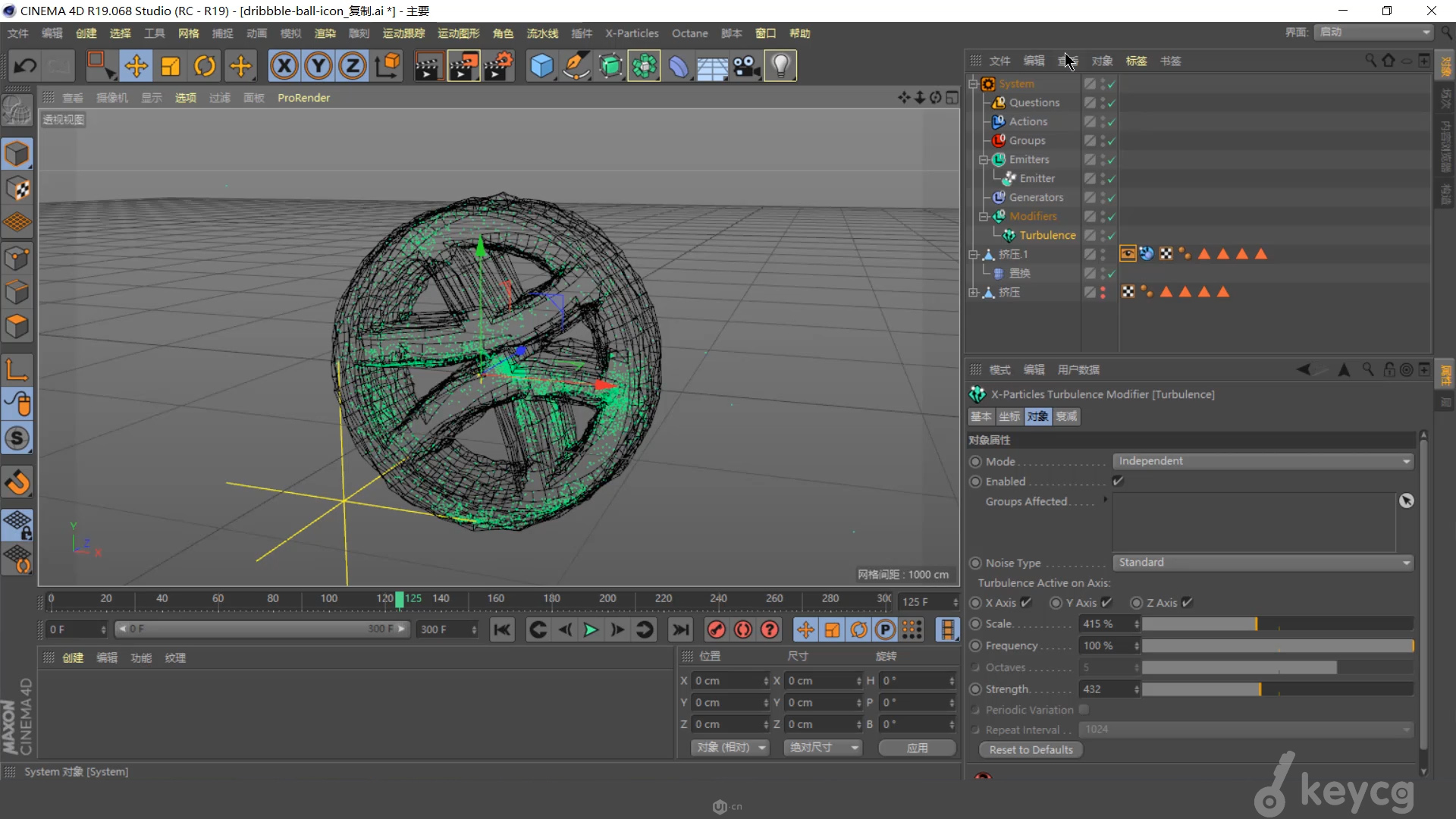The width and height of the screenshot is (1456, 819).
Task: Open the 绝对尺寸 size dropdown
Action: pos(823,748)
